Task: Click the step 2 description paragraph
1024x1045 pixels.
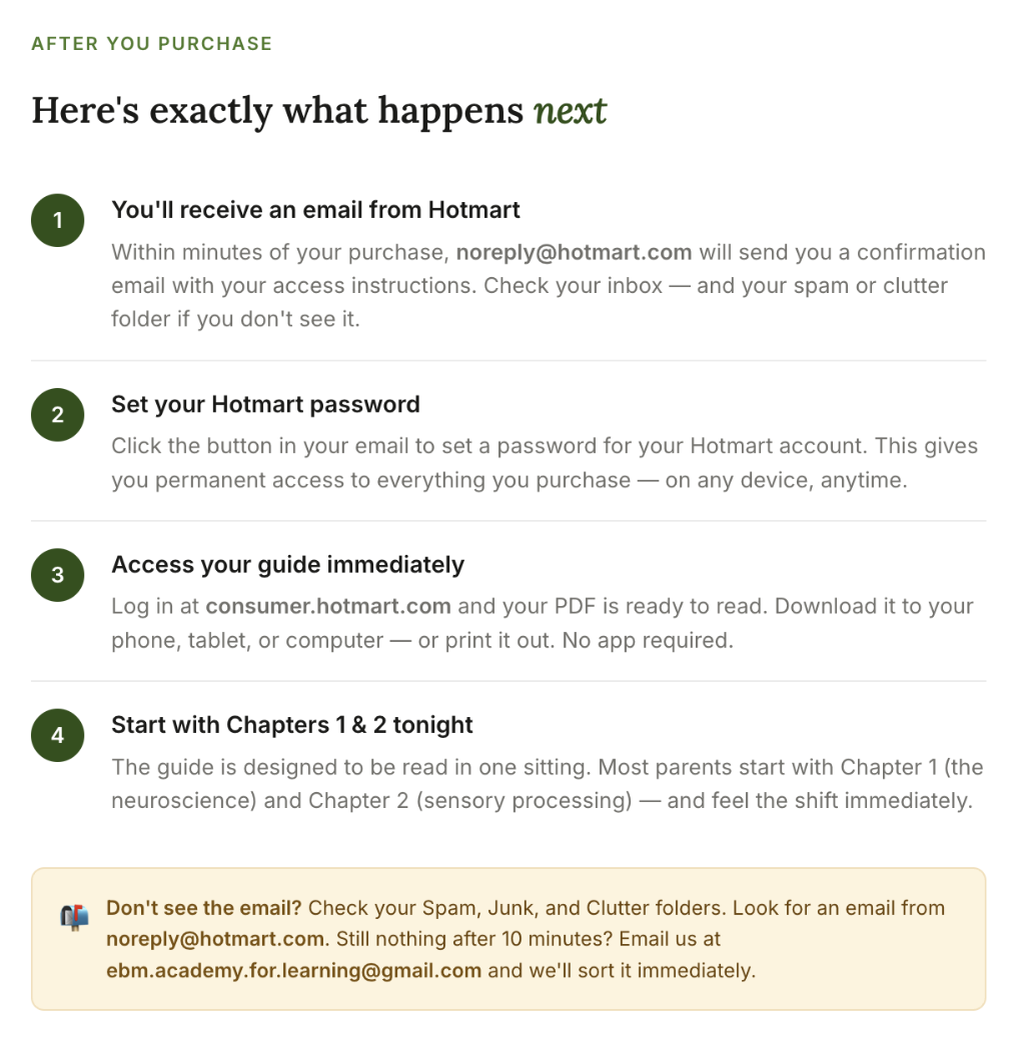Action: click(x=545, y=463)
